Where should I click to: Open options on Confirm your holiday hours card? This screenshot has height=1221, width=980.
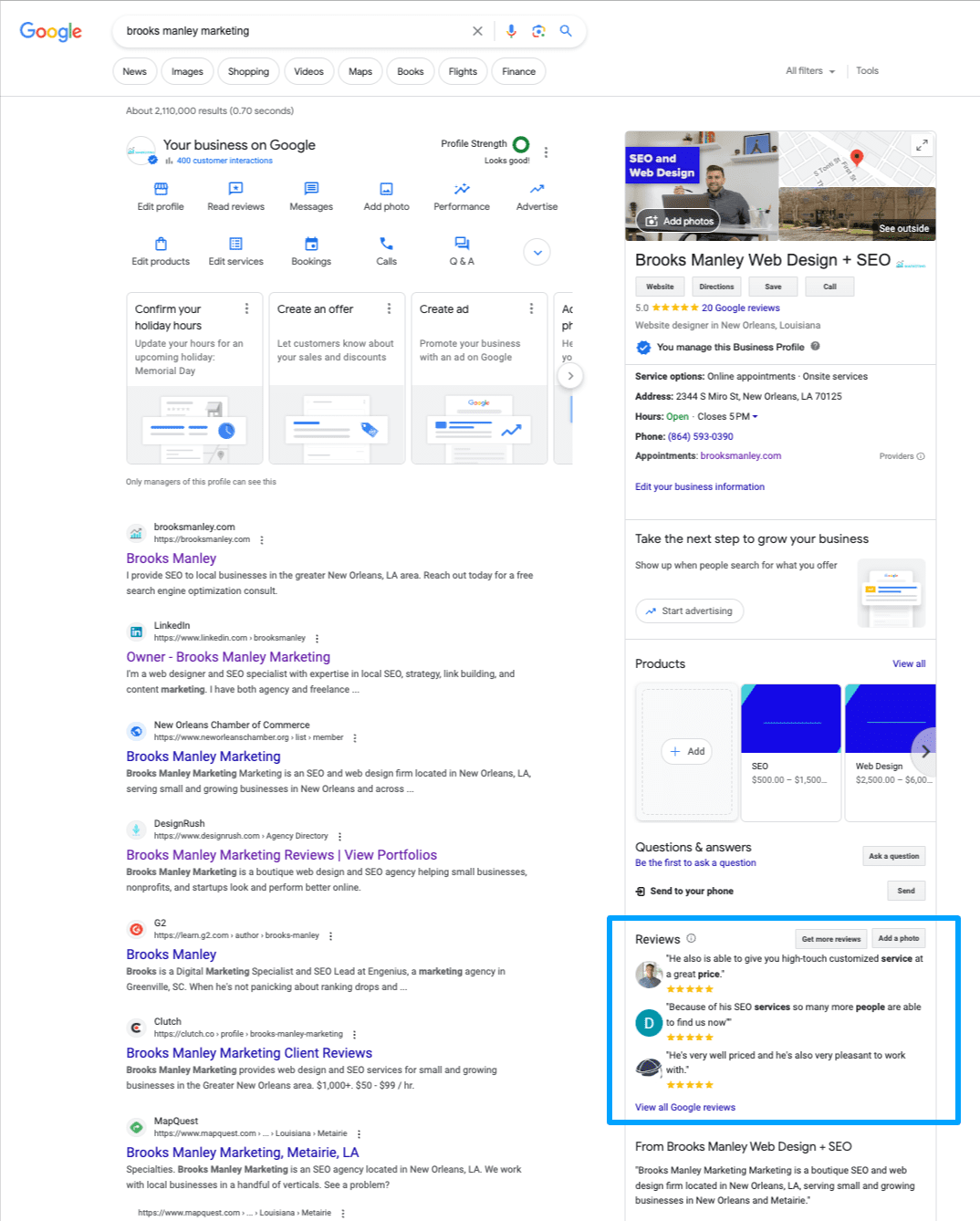coord(246,309)
